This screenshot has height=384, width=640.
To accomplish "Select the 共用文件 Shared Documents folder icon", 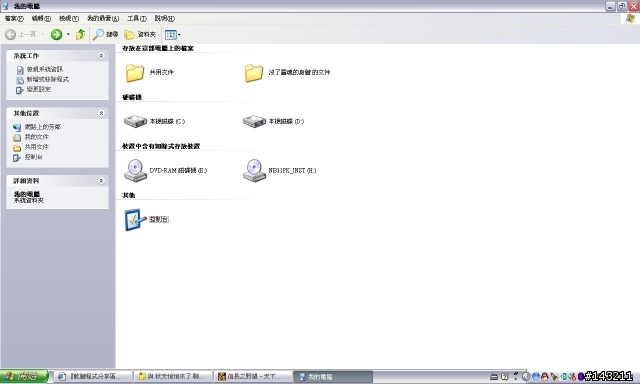I will pos(135,73).
